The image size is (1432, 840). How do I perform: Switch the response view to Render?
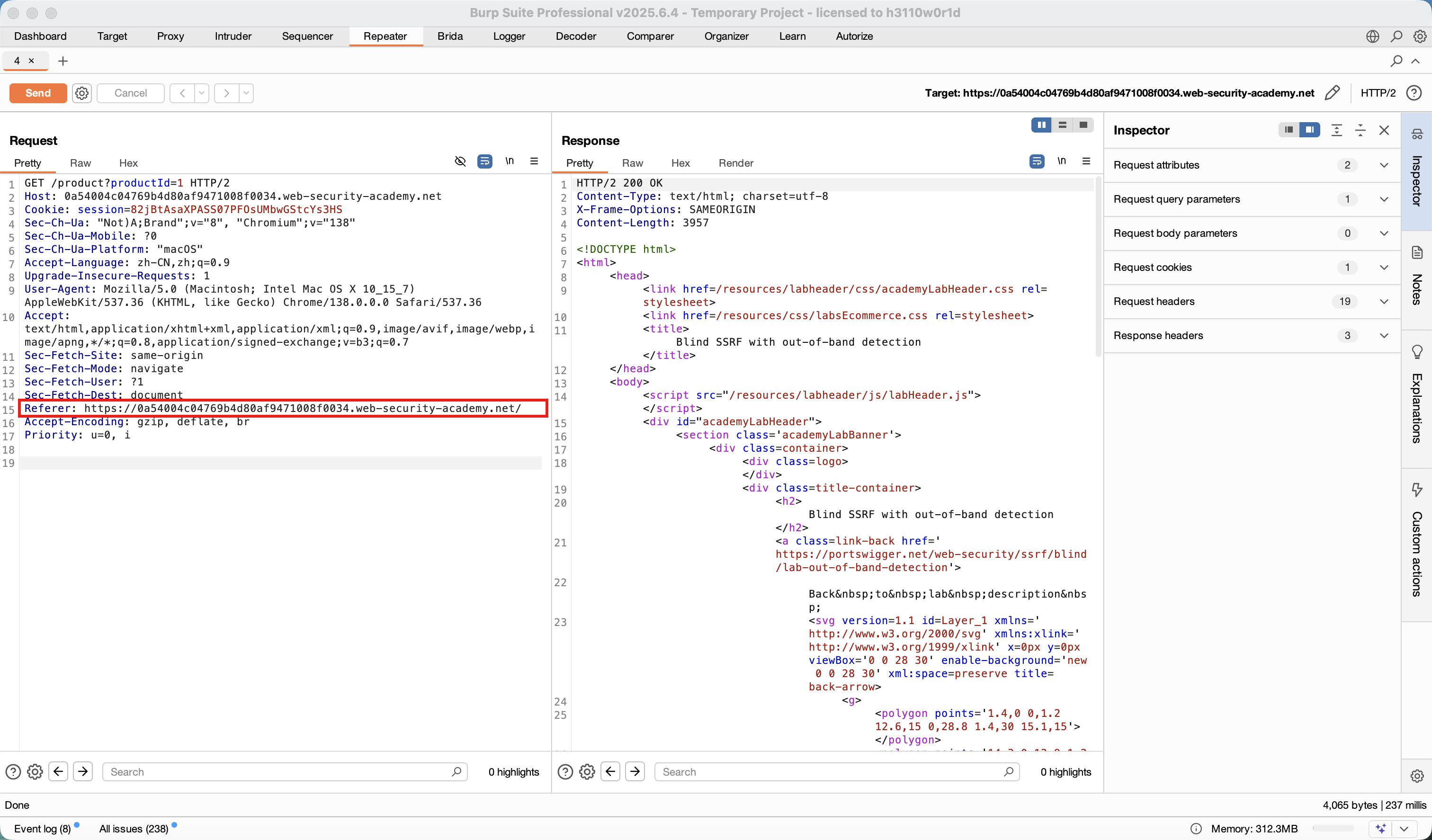tap(735, 163)
